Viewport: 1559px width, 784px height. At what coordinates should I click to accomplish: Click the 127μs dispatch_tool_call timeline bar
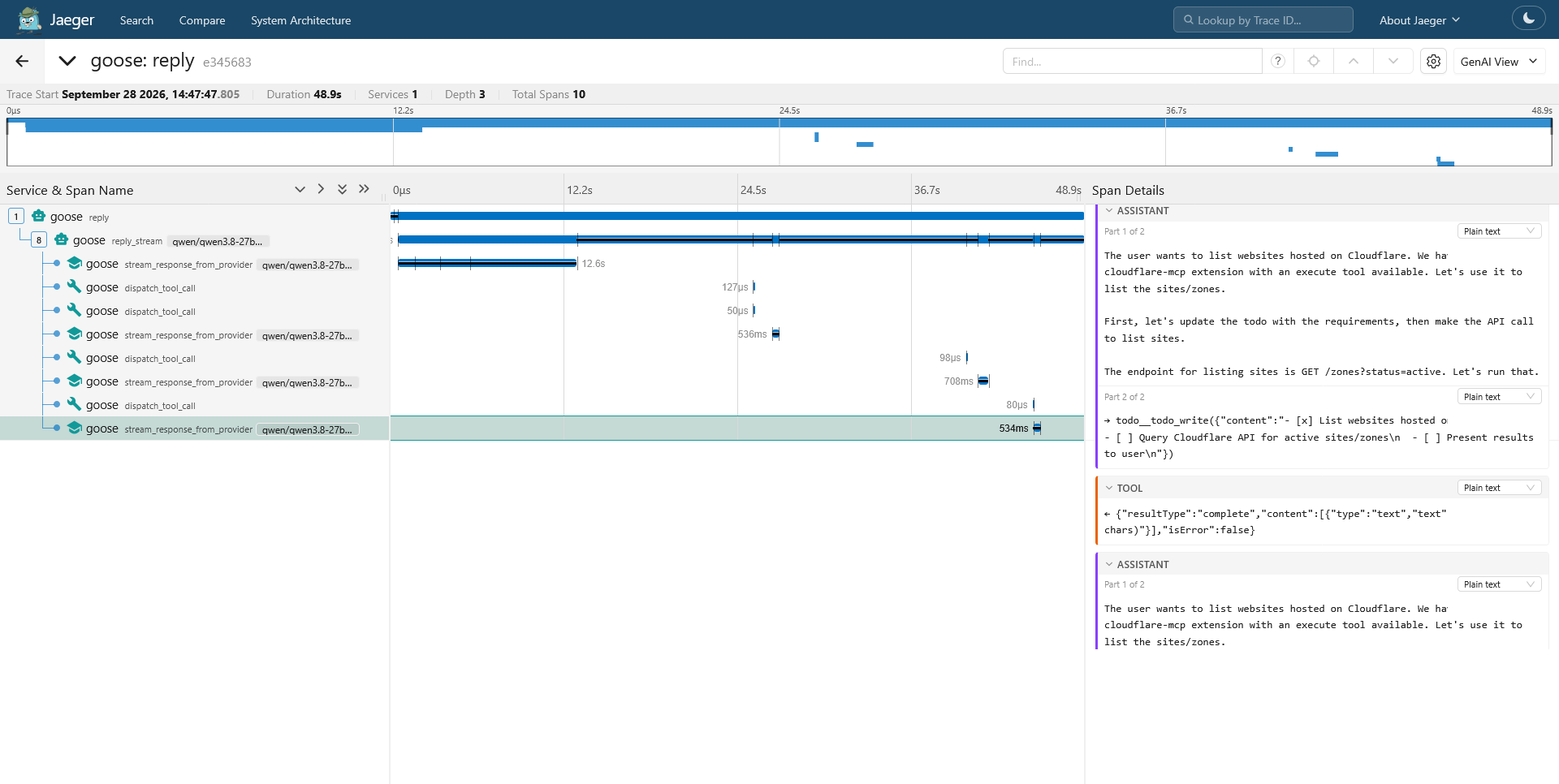pyautogui.click(x=754, y=286)
